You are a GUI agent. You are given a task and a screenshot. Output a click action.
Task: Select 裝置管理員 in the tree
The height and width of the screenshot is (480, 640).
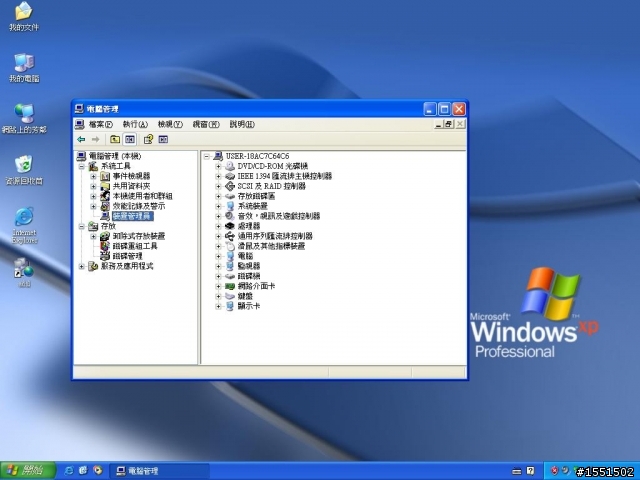[x=133, y=216]
